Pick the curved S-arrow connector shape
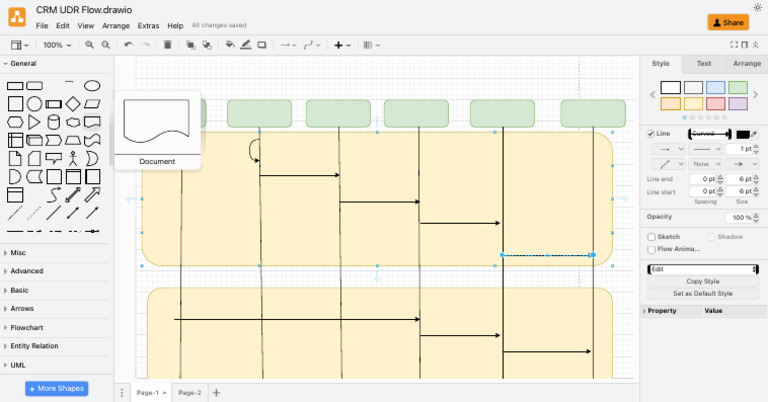This screenshot has width=768, height=402. coord(53,195)
